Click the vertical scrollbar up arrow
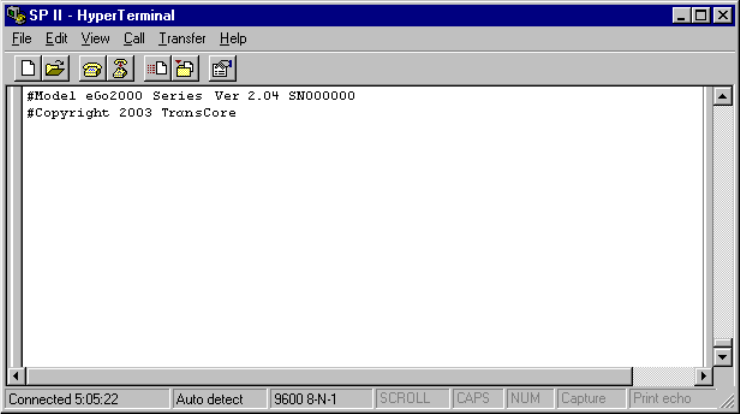Screen dimensions: 740x414 [x=723, y=96]
